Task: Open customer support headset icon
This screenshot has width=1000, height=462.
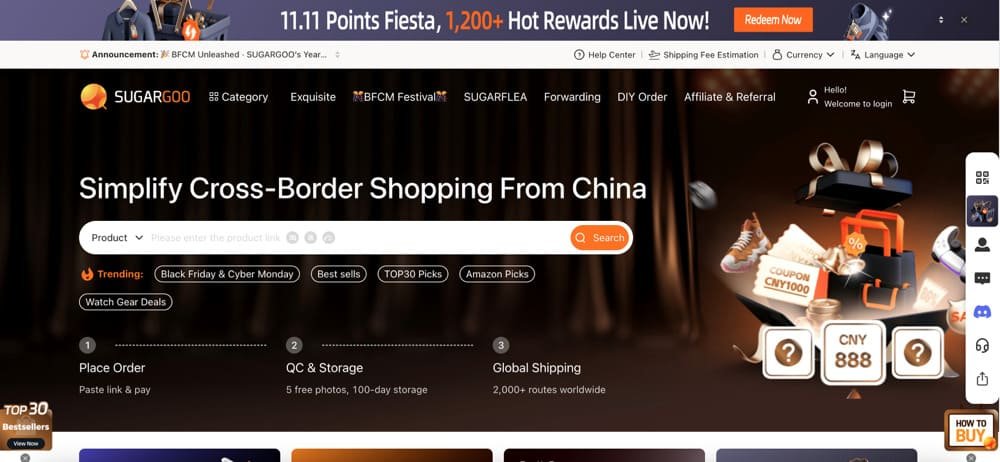Action: point(982,345)
